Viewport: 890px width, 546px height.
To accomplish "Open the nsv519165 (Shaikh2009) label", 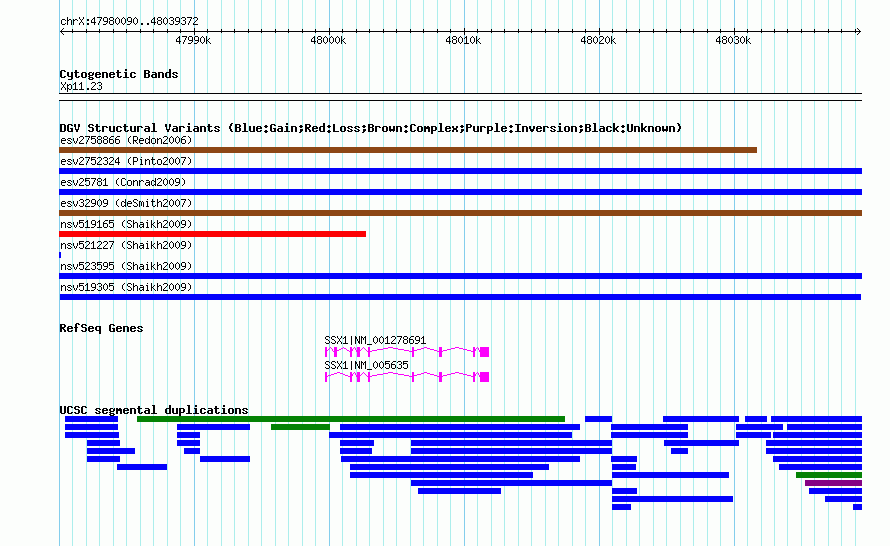I will click(x=126, y=224).
